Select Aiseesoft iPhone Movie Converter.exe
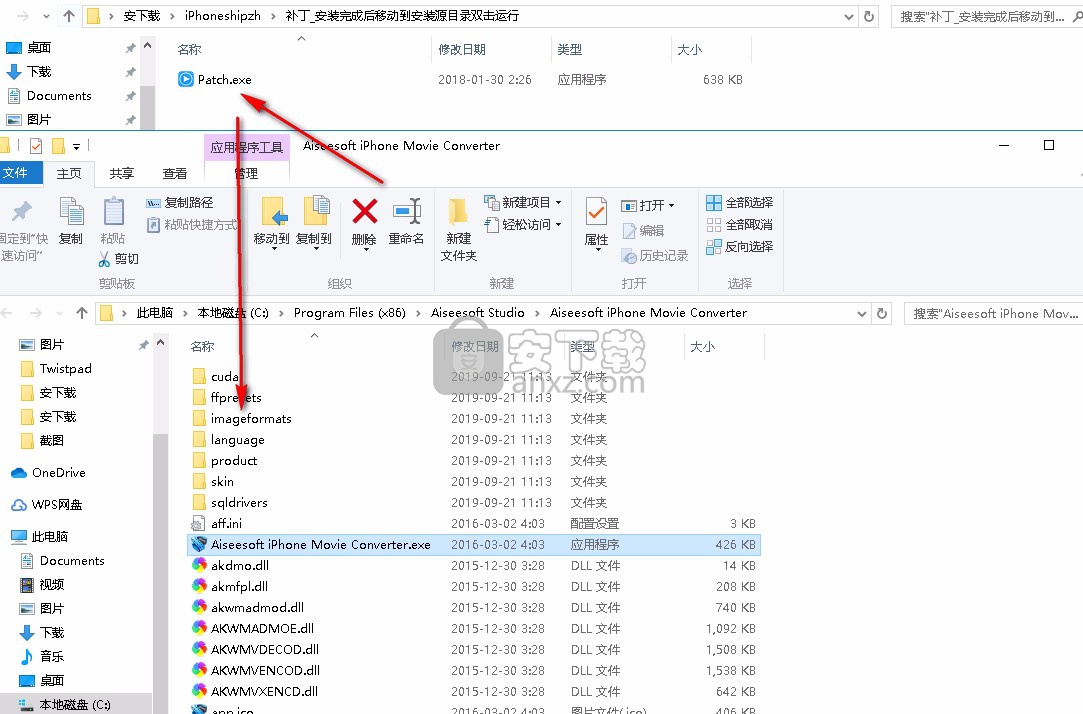 (474, 545)
